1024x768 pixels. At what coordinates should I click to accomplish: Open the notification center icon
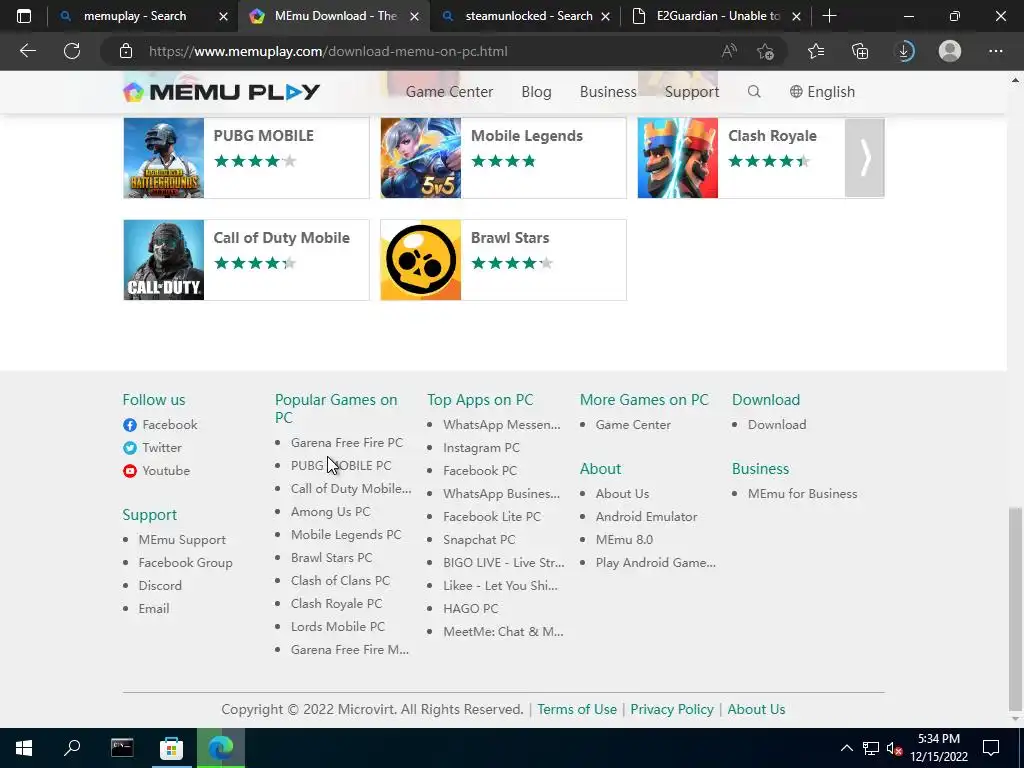coord(991,748)
